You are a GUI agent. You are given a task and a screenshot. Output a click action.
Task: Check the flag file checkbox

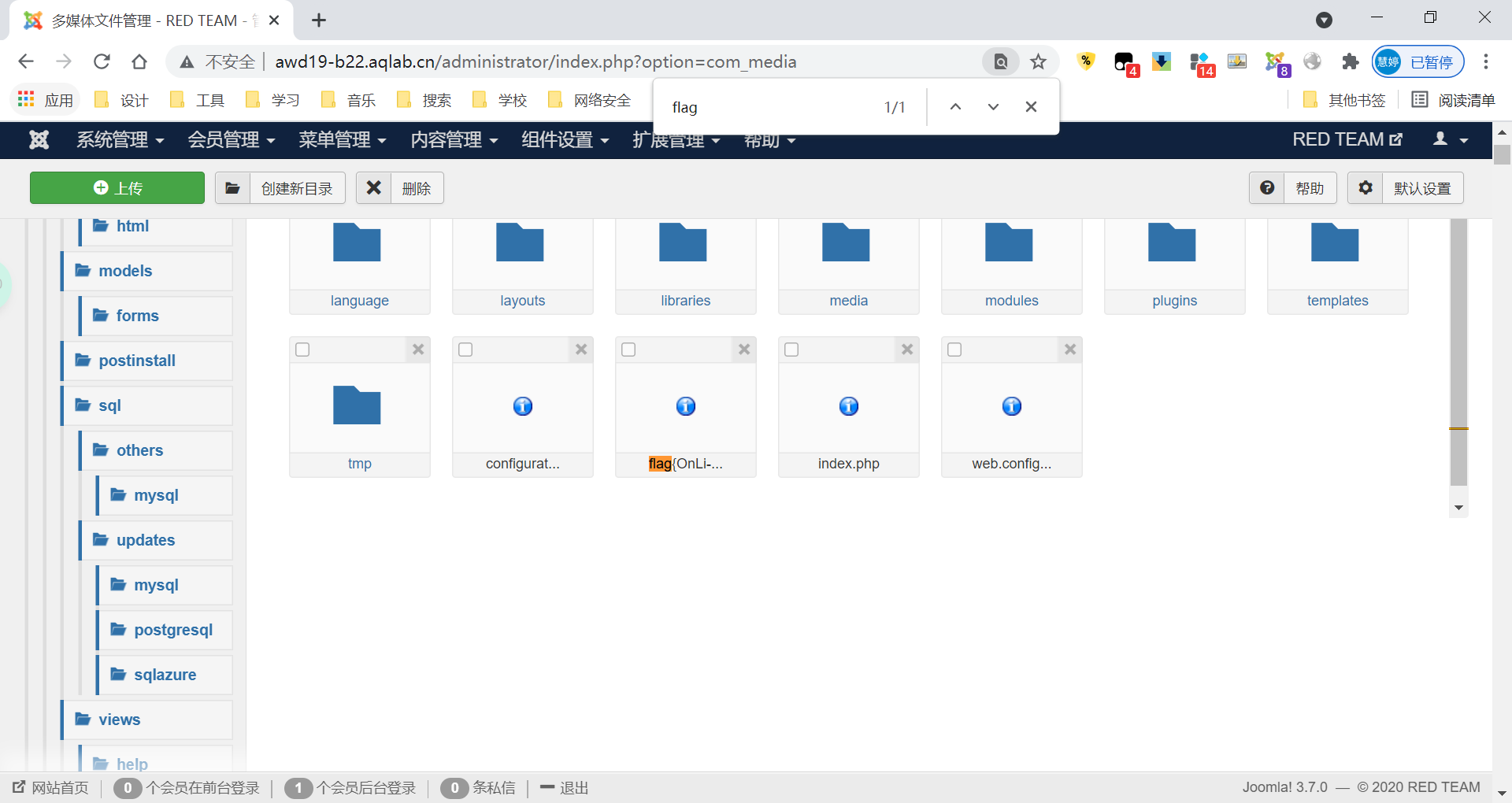(628, 350)
